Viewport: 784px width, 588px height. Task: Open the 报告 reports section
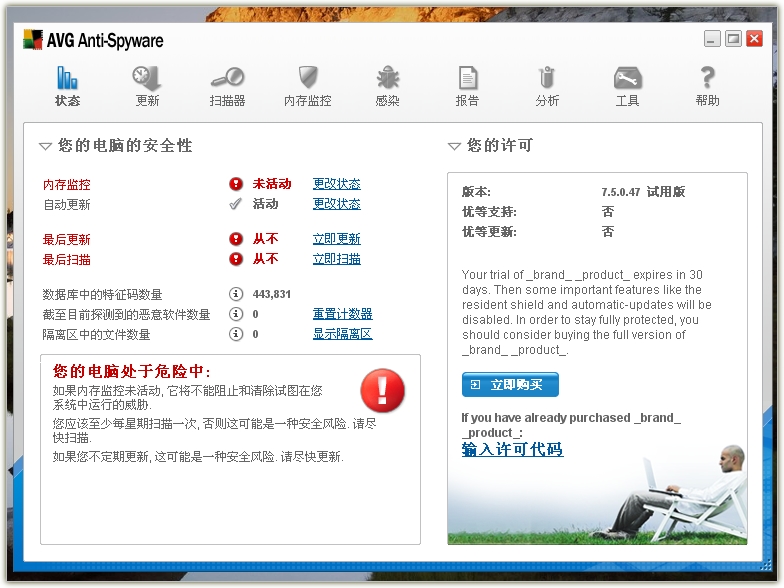click(468, 86)
